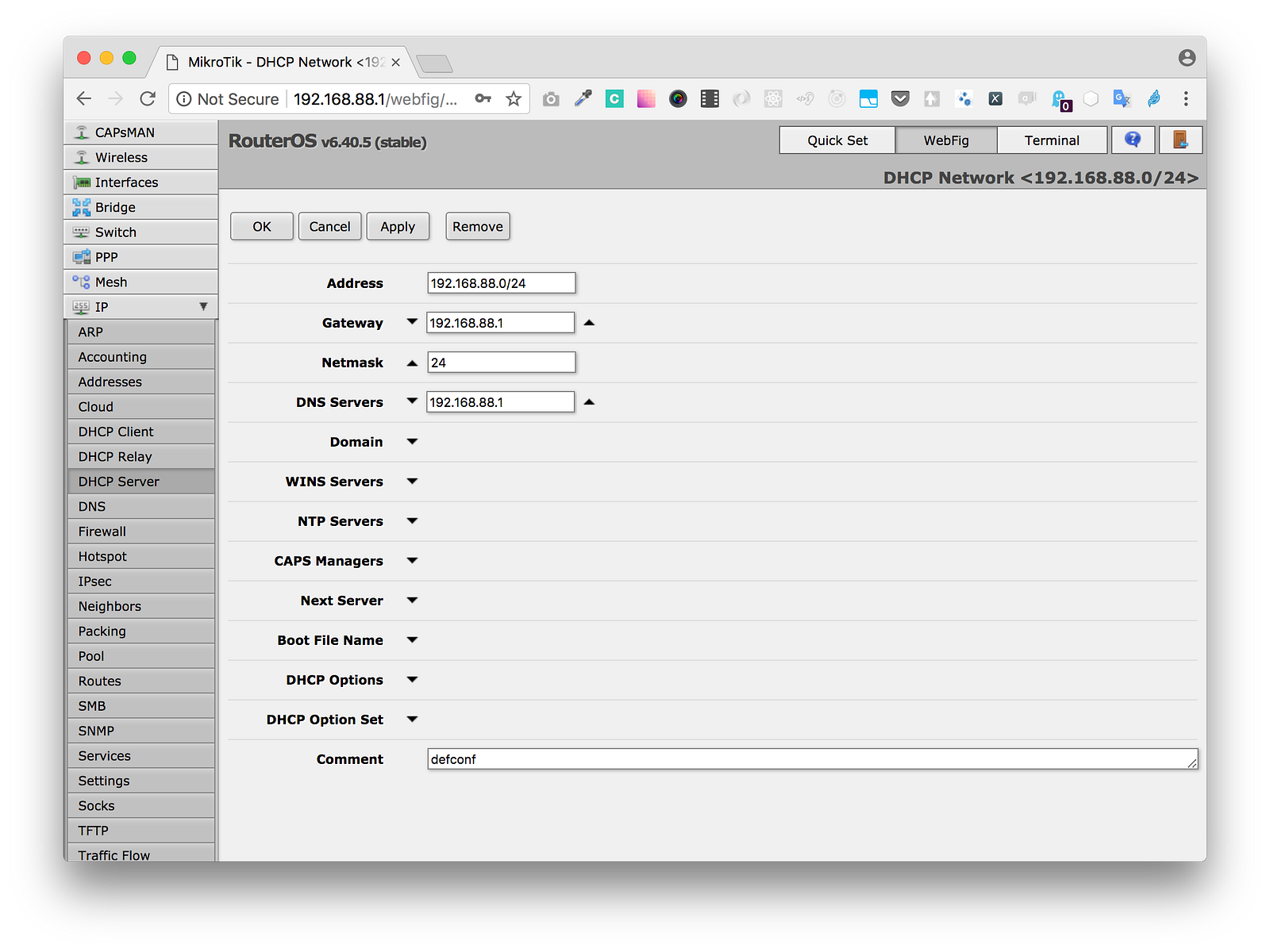This screenshot has width=1270, height=952.
Task: Open the Bridge menu item
Action: 140,207
